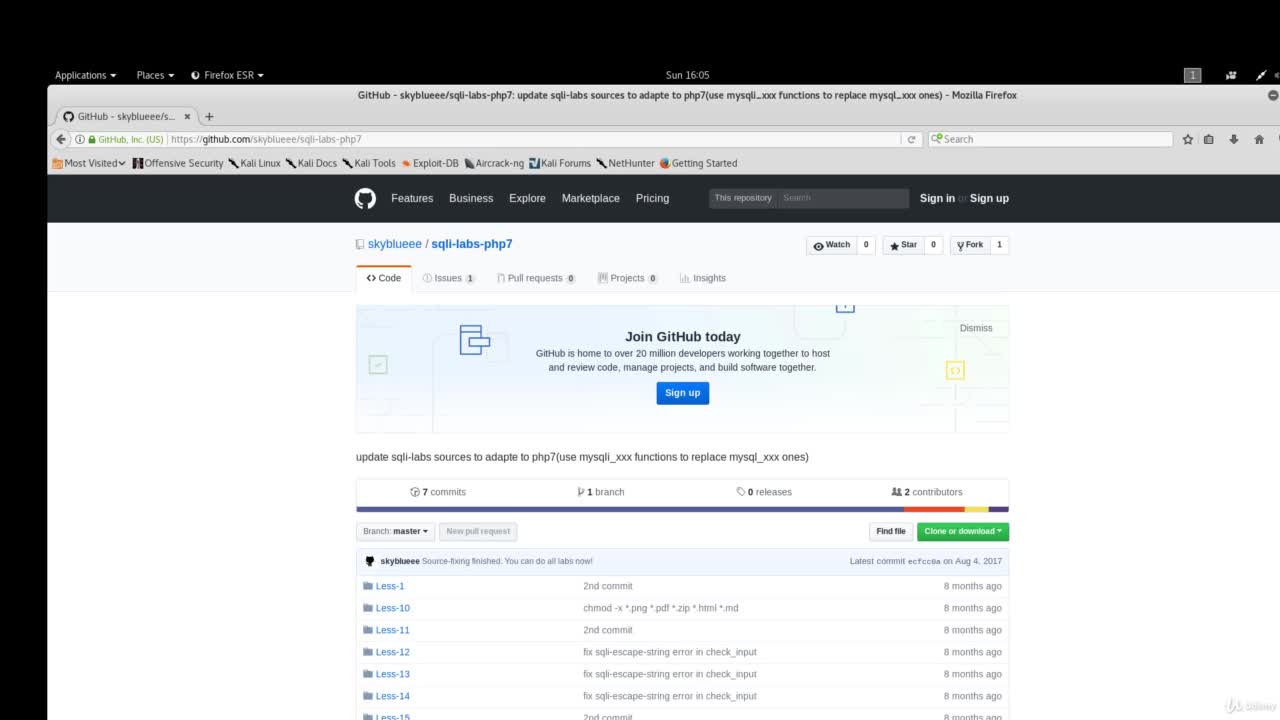Open the Firefox downloads arrow icon
Viewport: 1280px width, 720px height.
click(x=1234, y=139)
